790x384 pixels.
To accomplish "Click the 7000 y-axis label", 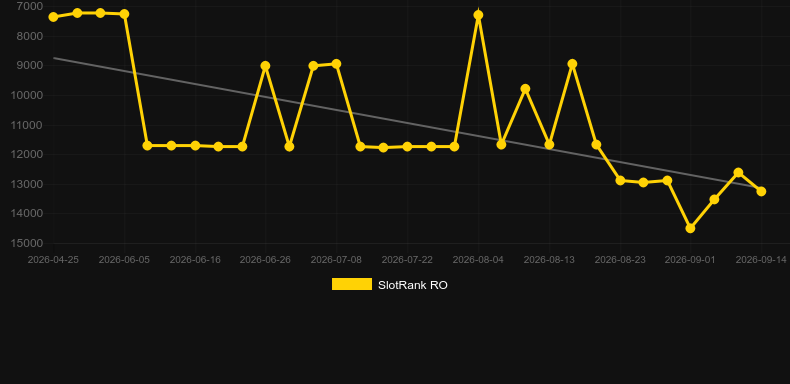I will click(x=30, y=6).
